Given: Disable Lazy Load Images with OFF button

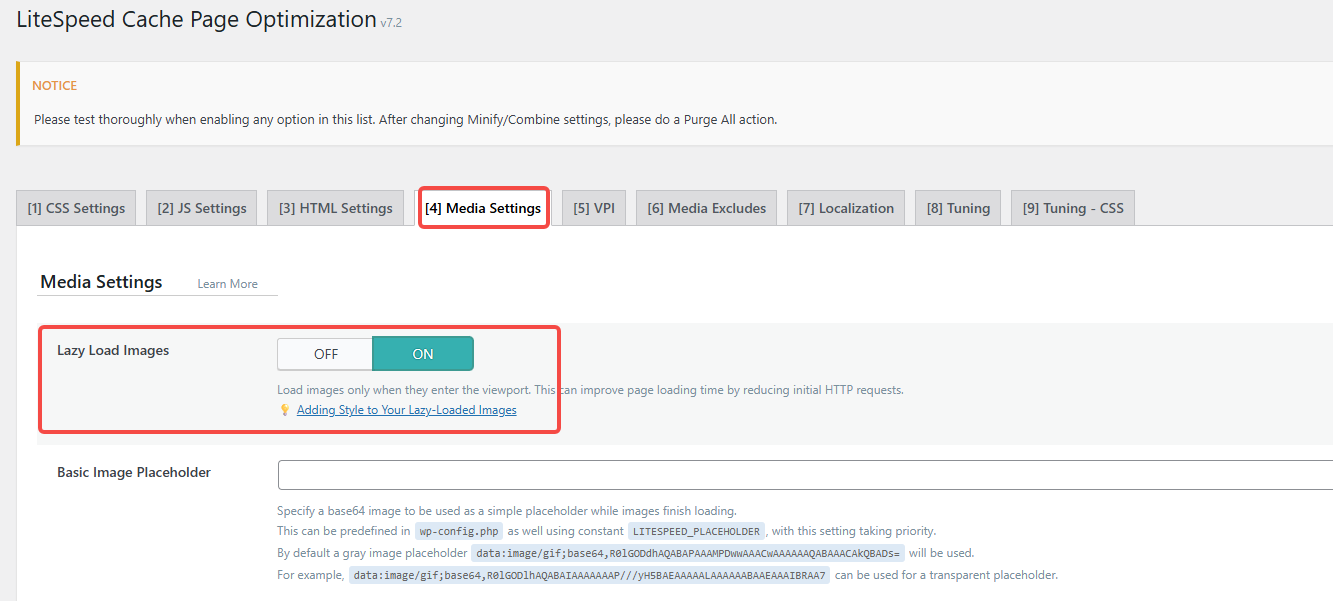Looking at the screenshot, I should click(x=324, y=353).
